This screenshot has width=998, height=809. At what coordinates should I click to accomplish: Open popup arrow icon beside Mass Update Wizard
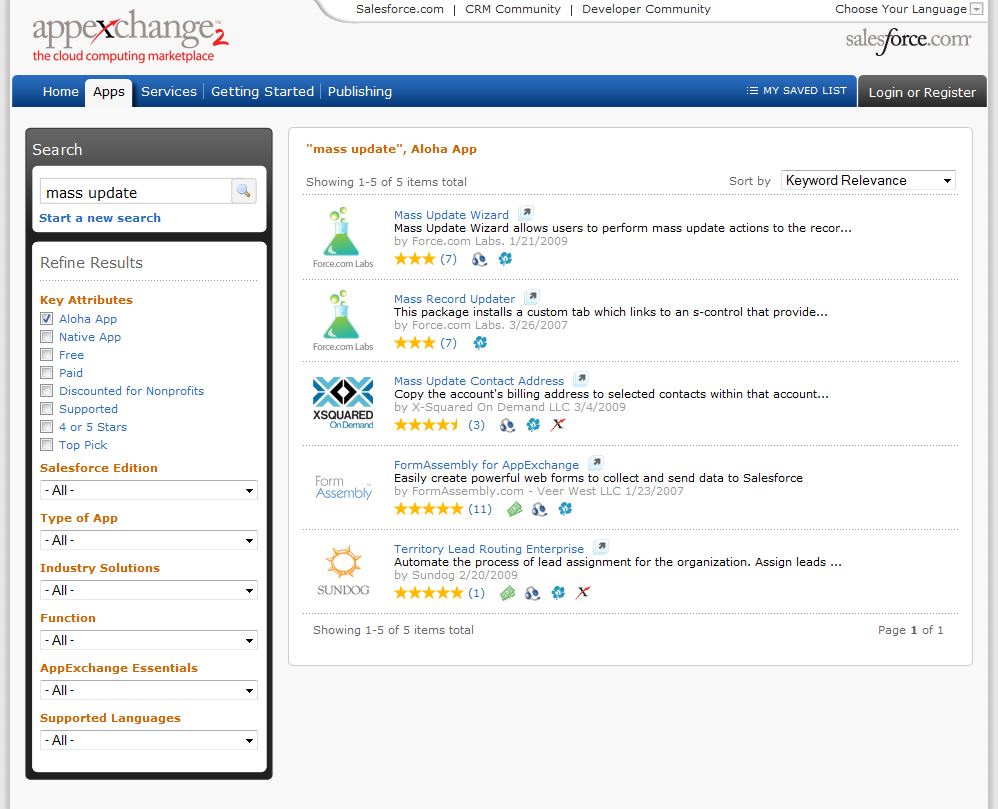526,213
